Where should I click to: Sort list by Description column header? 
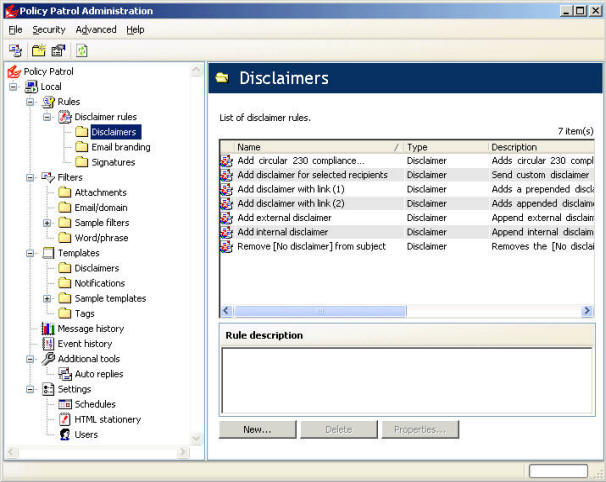(x=541, y=147)
